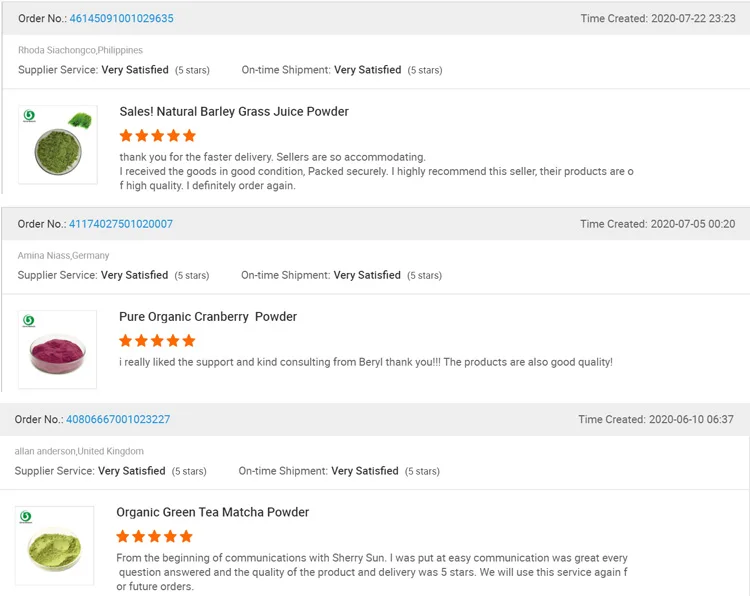This screenshot has width=750, height=600.
Task: Click the star rating under Cranberry Powder
Action: pos(157,341)
